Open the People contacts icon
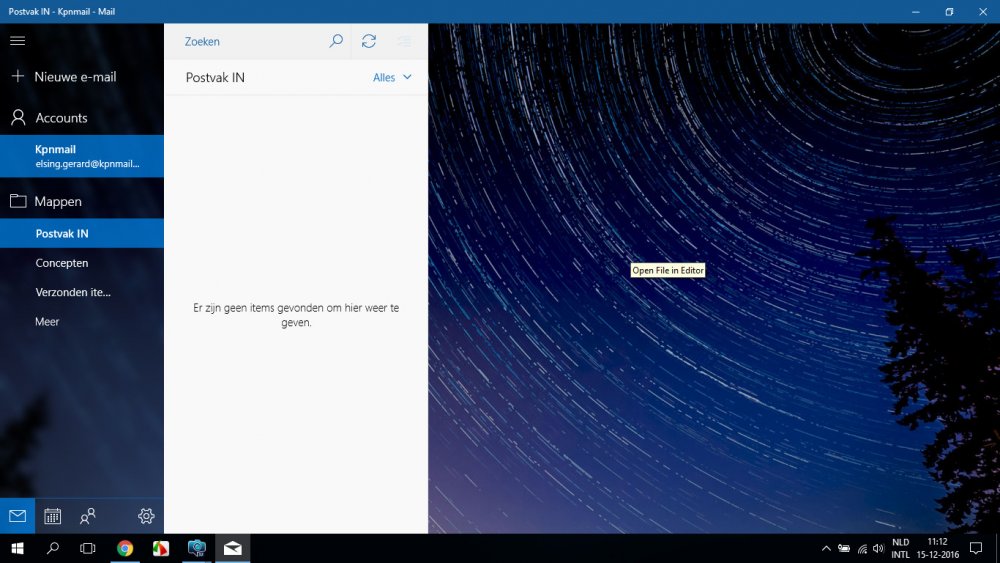 click(x=88, y=516)
